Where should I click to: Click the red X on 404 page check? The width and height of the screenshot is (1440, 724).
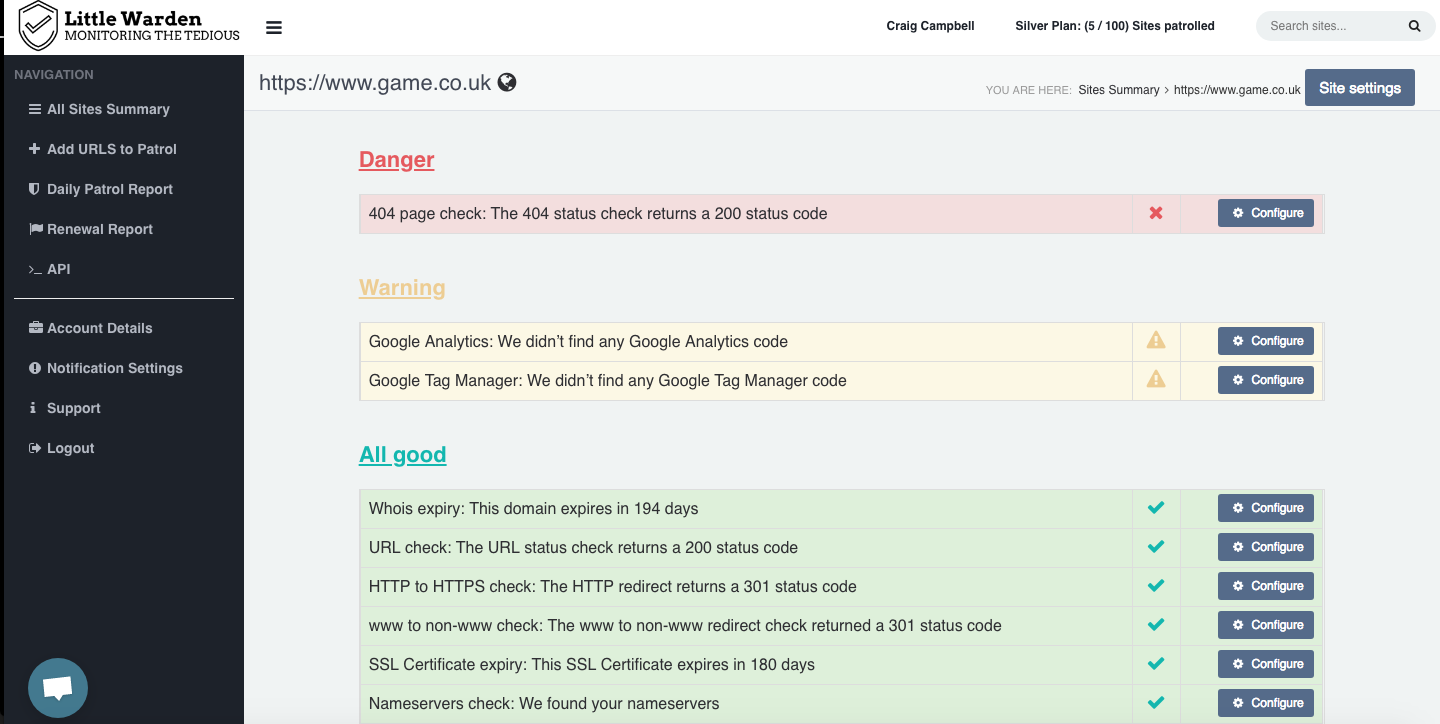coord(1156,213)
